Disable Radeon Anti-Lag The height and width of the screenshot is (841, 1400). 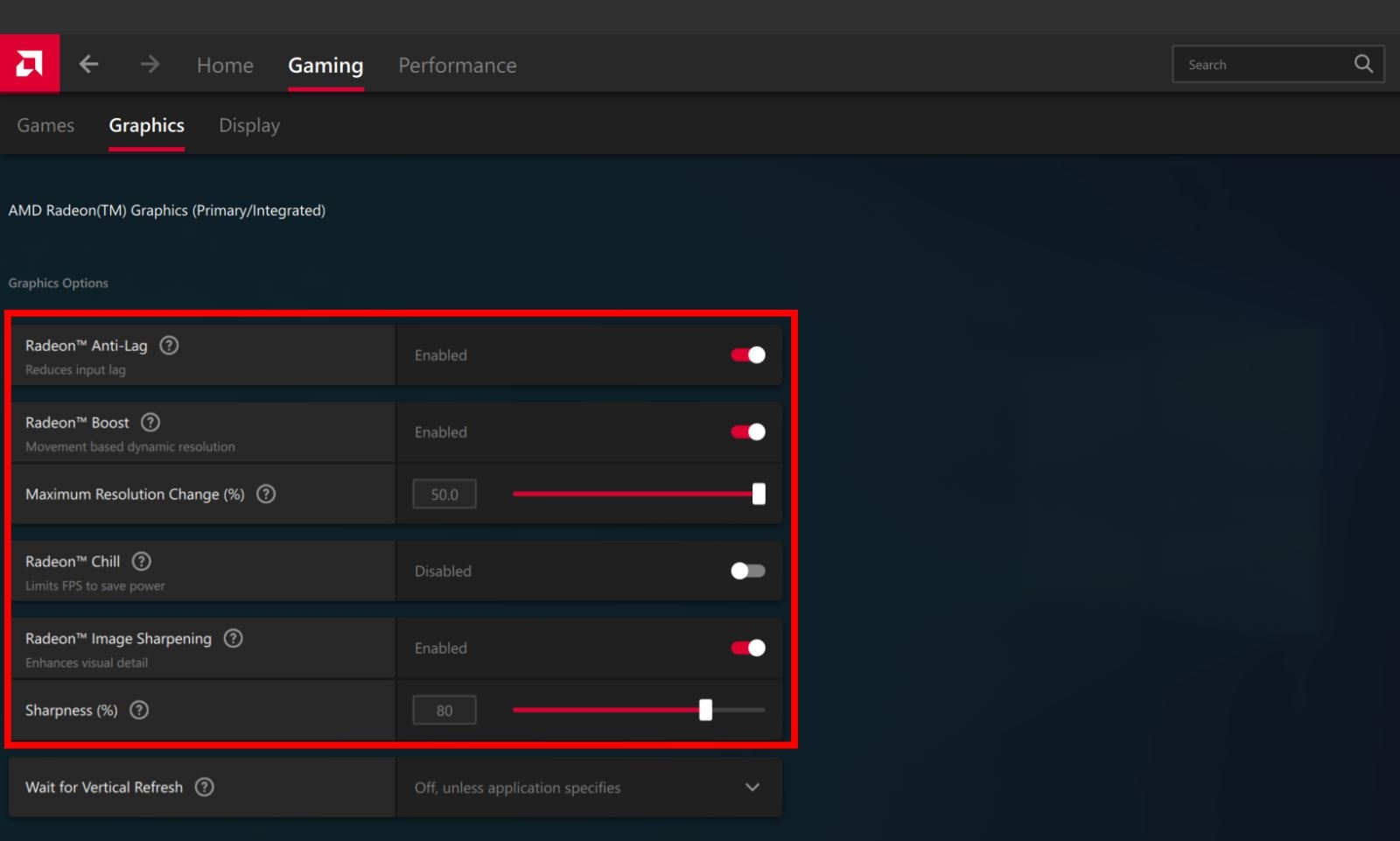(x=747, y=355)
